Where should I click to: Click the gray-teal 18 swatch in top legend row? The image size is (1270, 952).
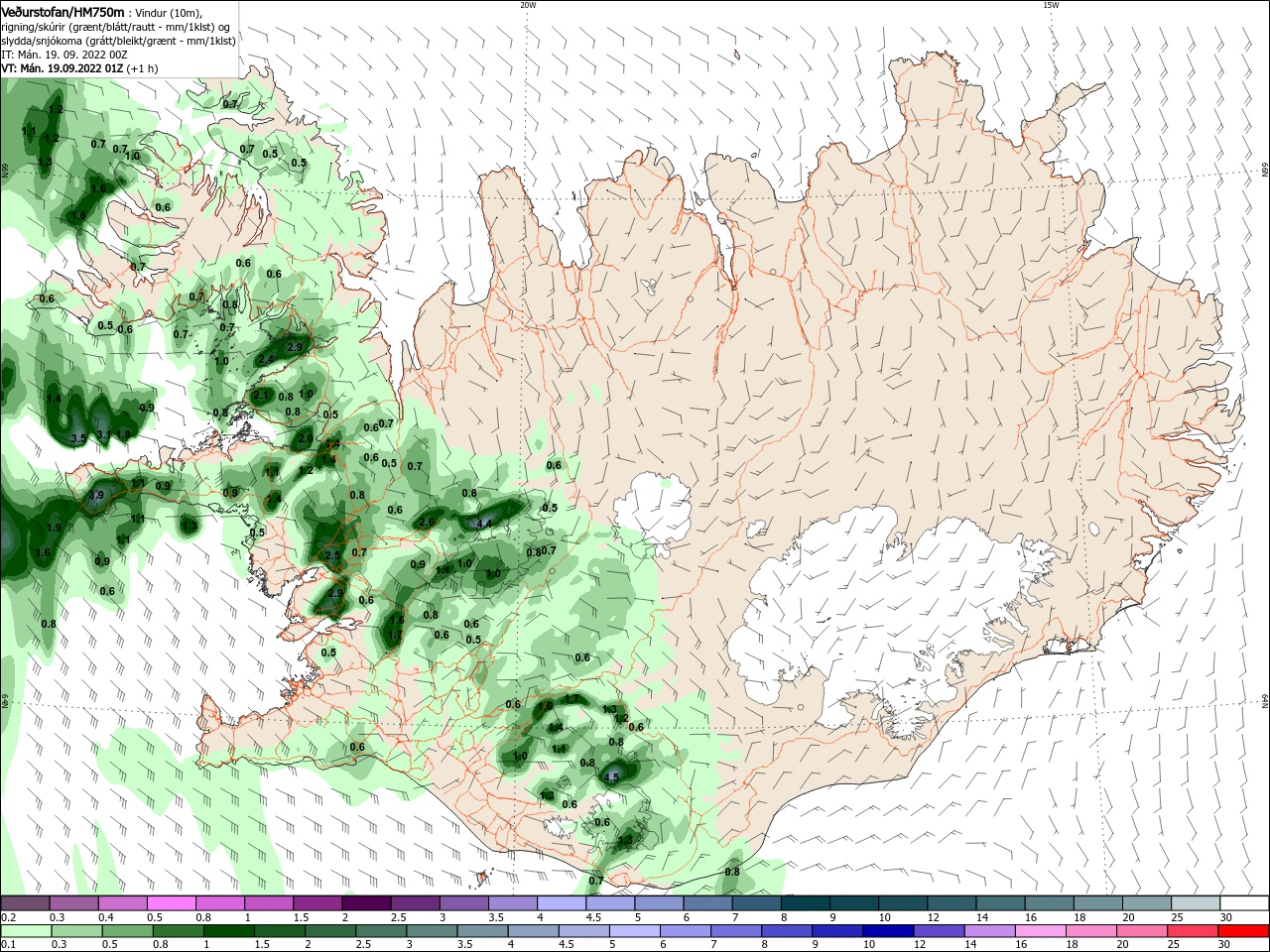(1097, 903)
